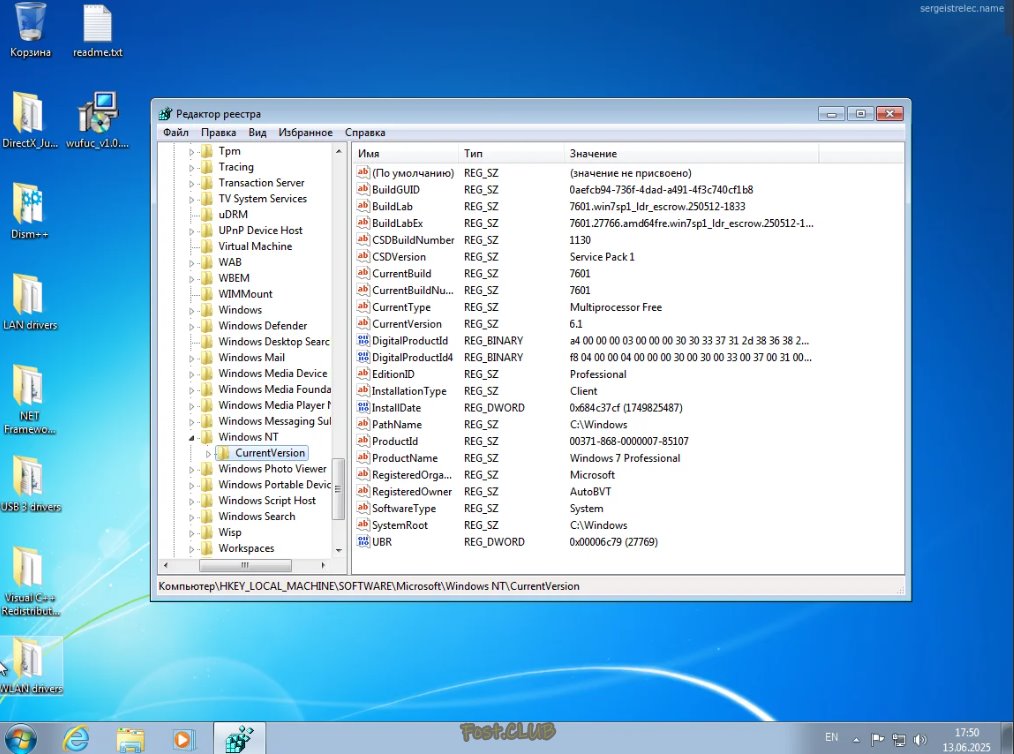Sort by the Имя column header
1014x754 pixels.
pos(406,154)
